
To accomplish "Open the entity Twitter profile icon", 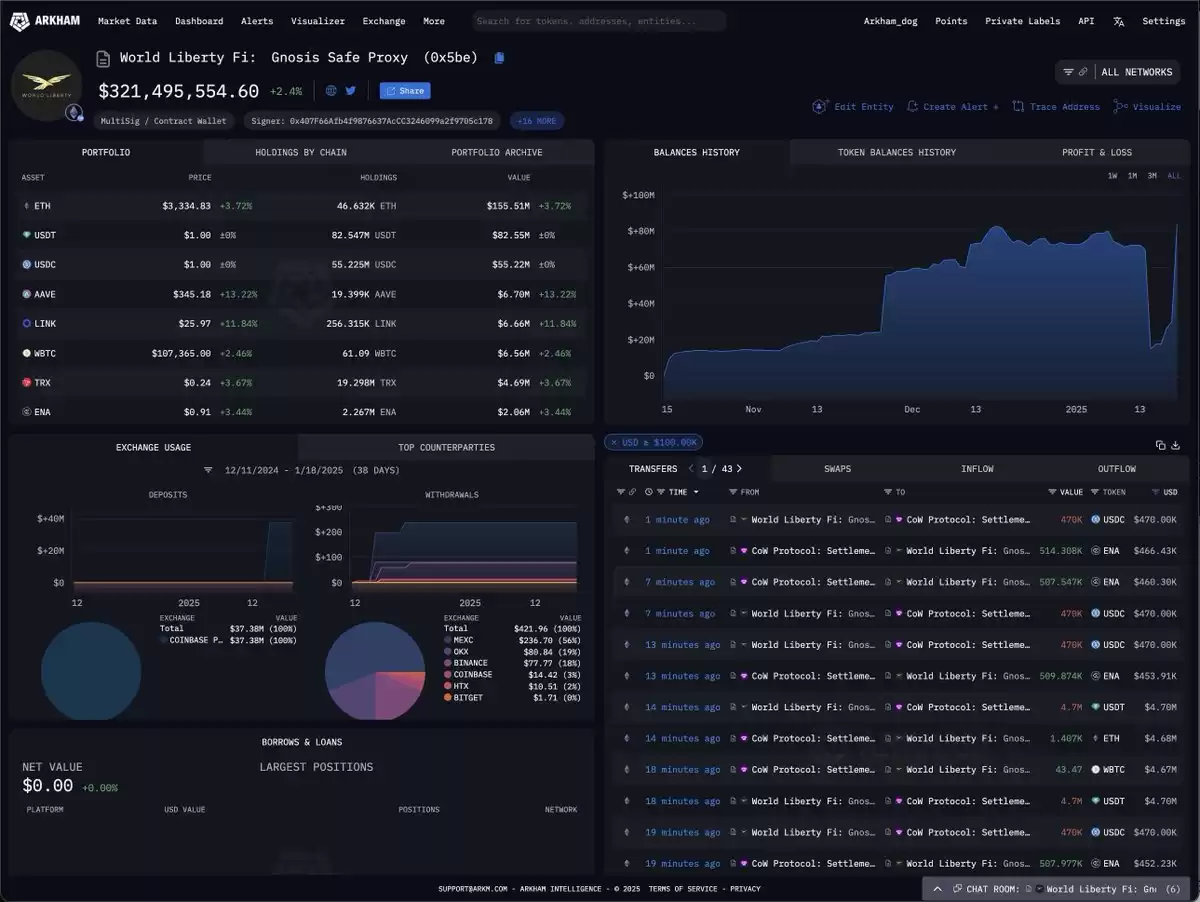I will [351, 91].
